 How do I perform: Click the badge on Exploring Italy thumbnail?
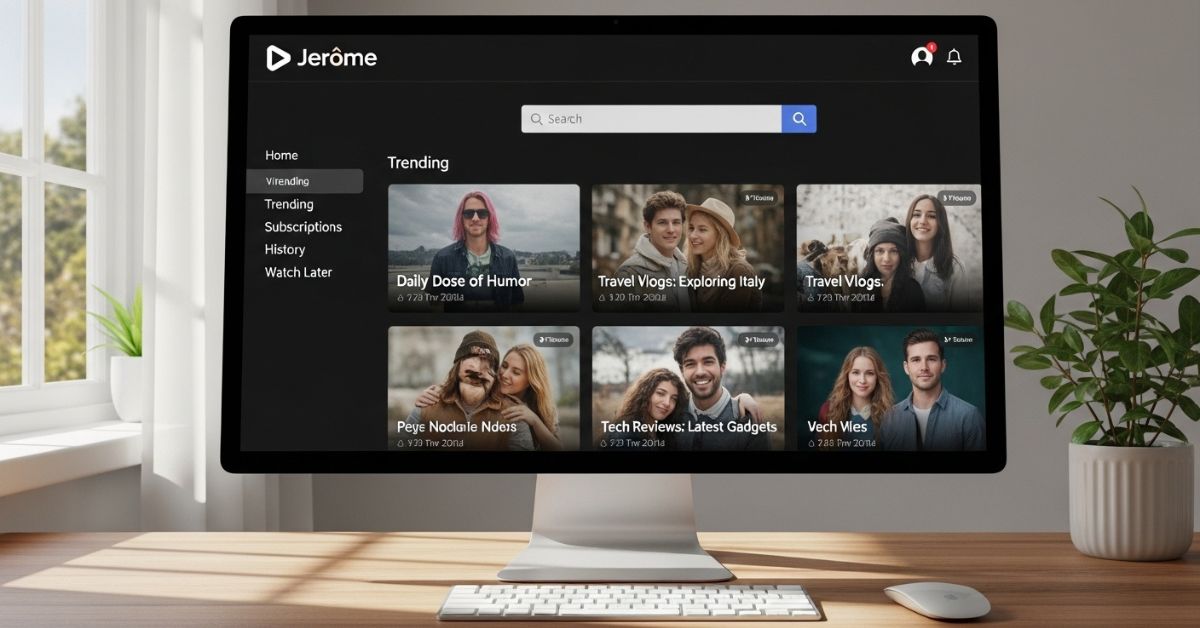(x=762, y=199)
